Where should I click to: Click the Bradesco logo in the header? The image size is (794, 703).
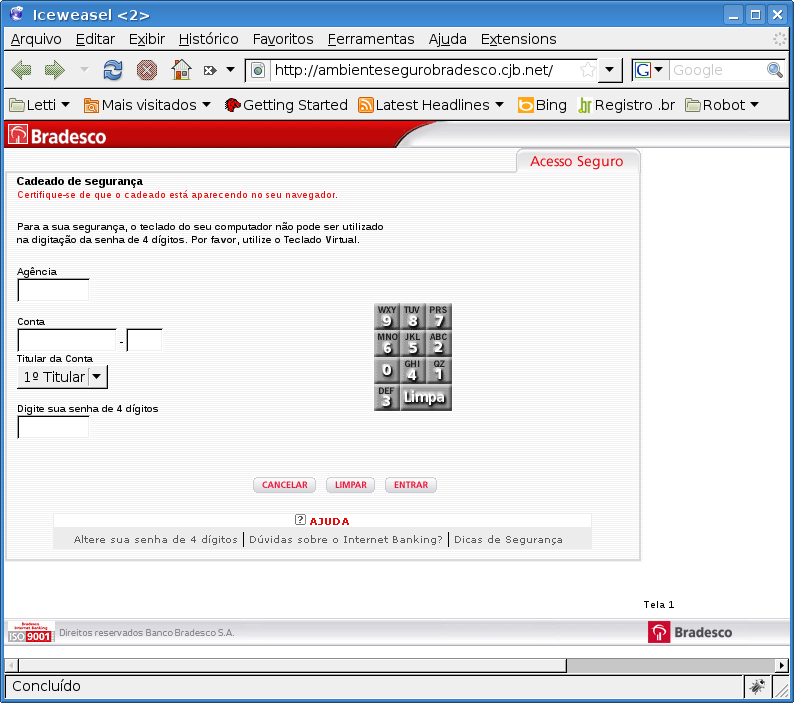click(x=57, y=136)
